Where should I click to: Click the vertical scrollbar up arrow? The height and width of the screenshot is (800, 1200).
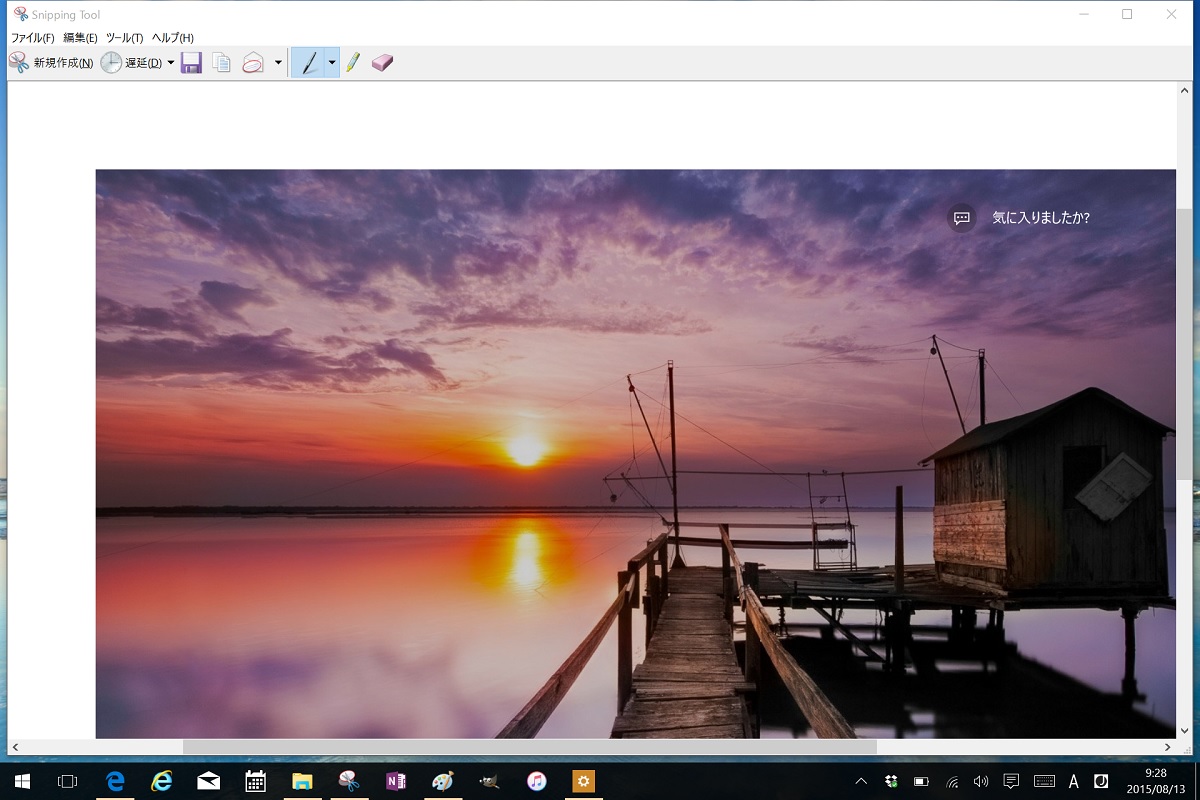tap(1184, 89)
